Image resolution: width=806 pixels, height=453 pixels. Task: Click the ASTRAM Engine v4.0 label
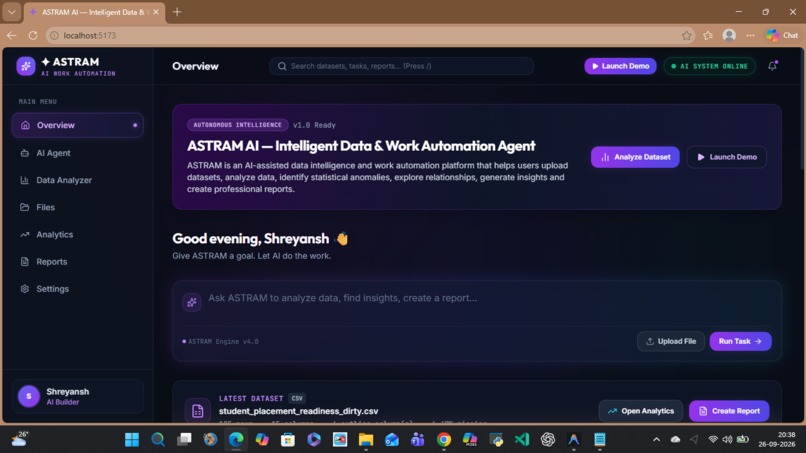point(221,341)
